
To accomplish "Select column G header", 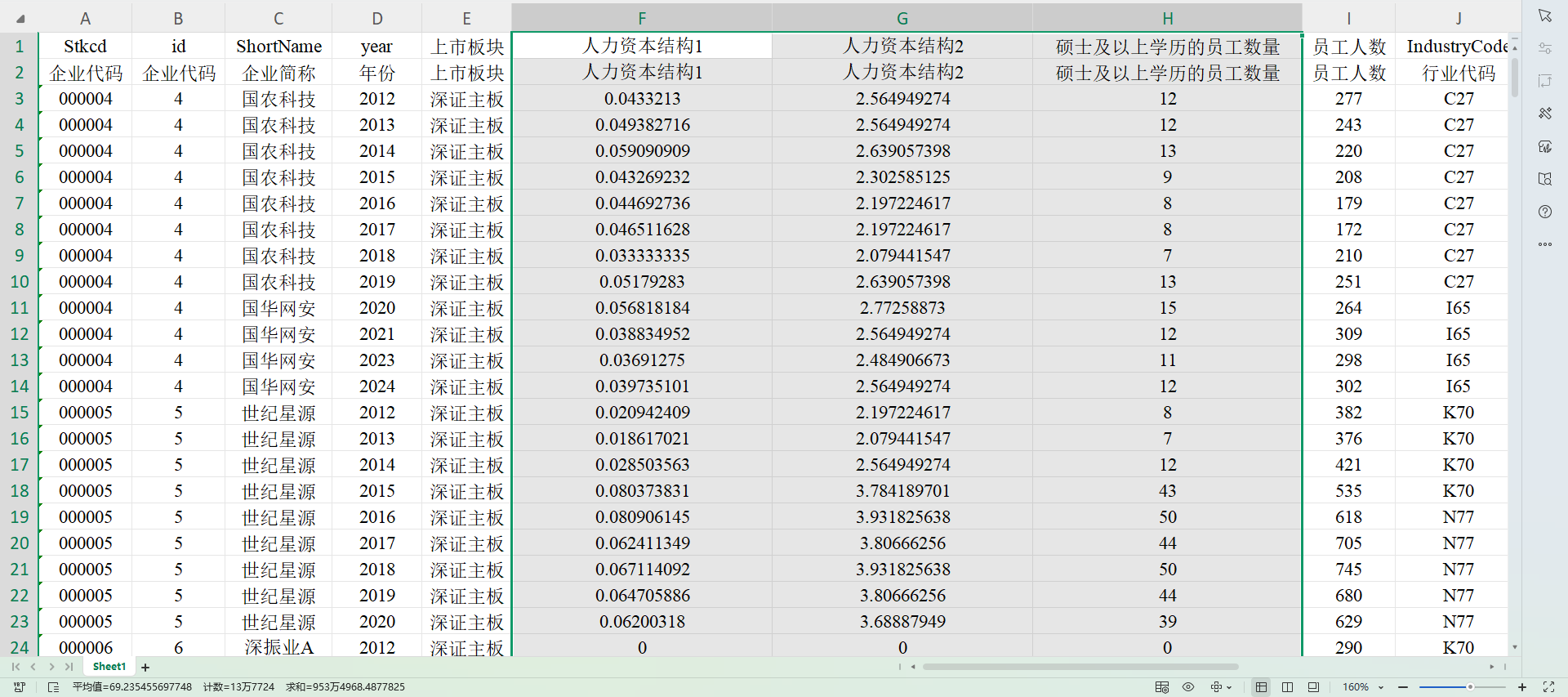I will point(902,18).
